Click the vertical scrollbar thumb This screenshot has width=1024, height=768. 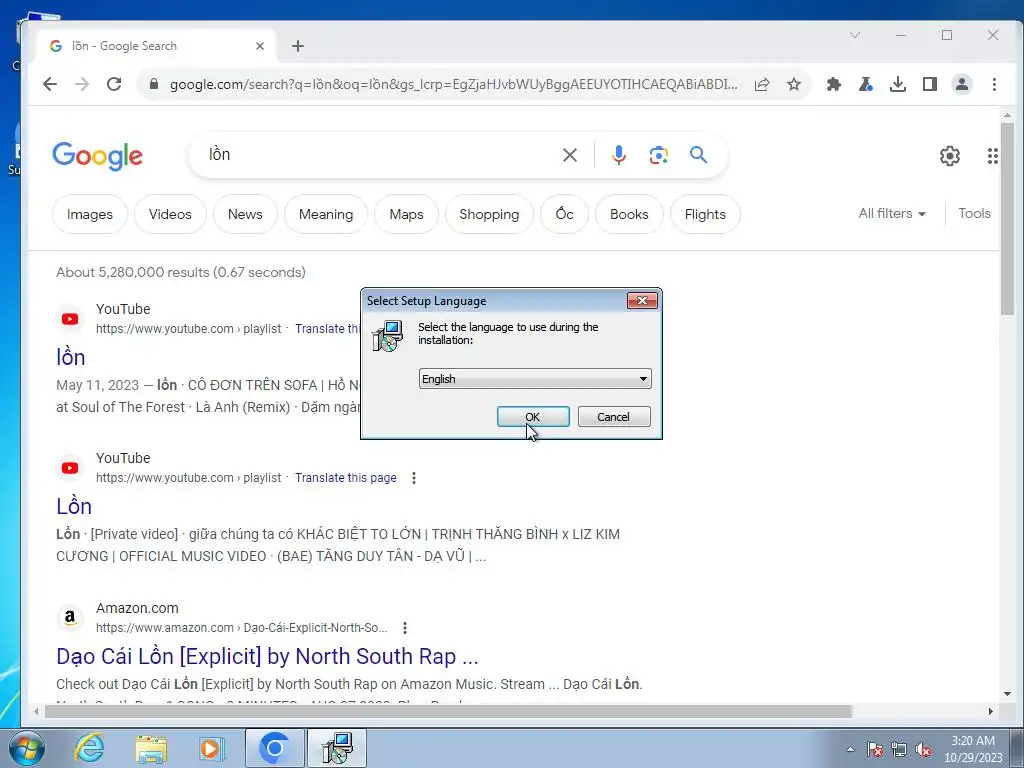1007,219
